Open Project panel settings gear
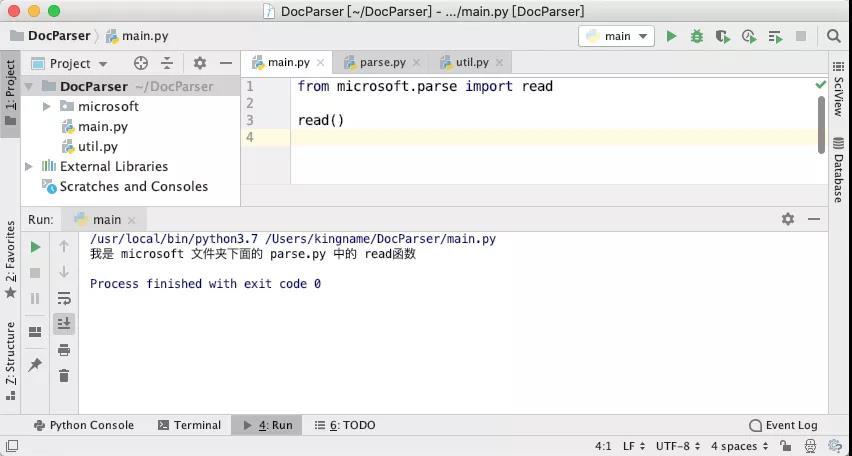The height and width of the screenshot is (456, 852). point(200,64)
